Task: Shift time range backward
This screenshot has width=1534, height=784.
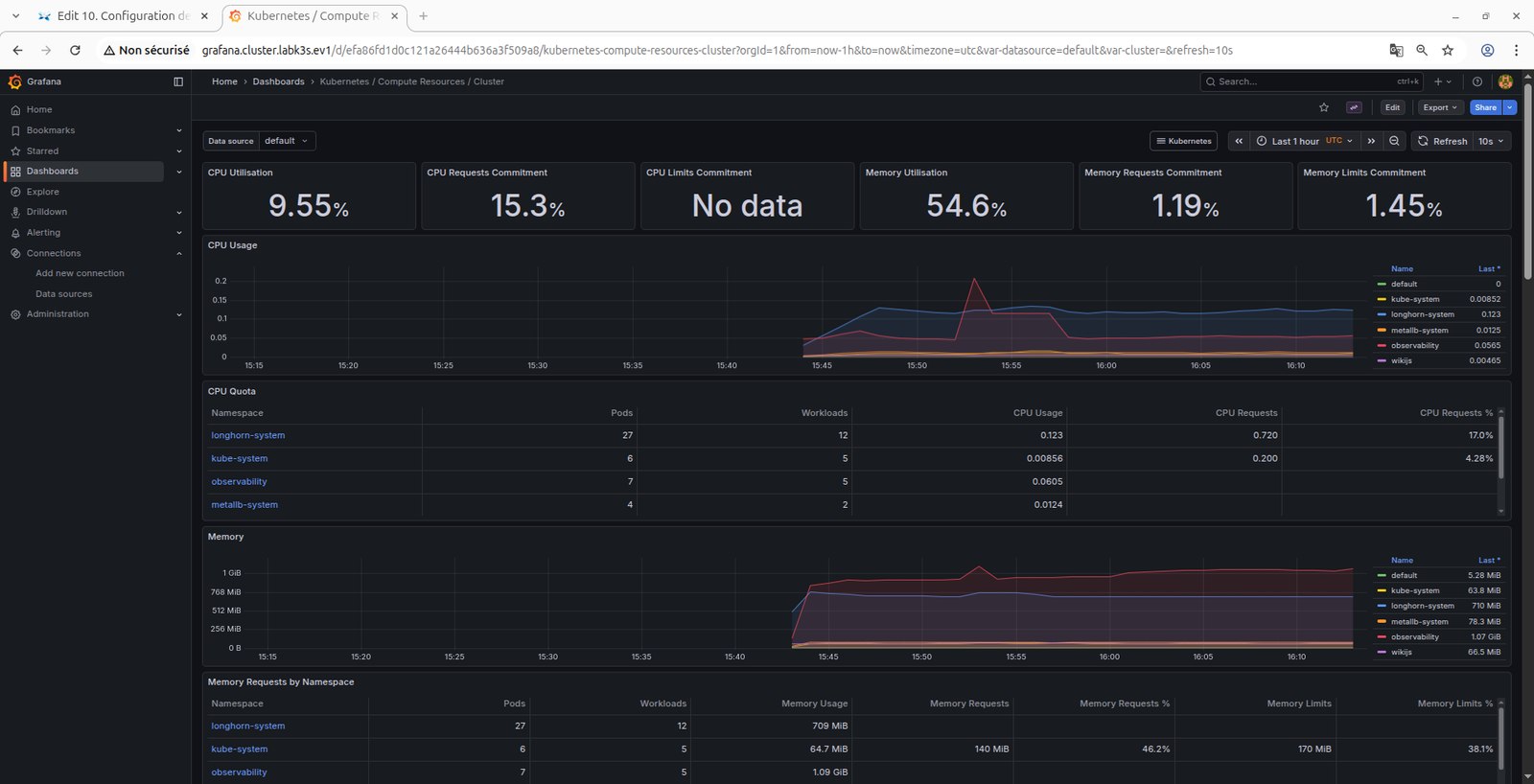Action: coord(1239,141)
